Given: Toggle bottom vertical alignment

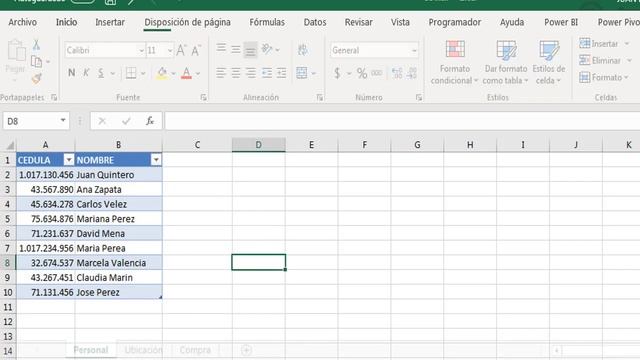Looking at the screenshot, I should 251,50.
